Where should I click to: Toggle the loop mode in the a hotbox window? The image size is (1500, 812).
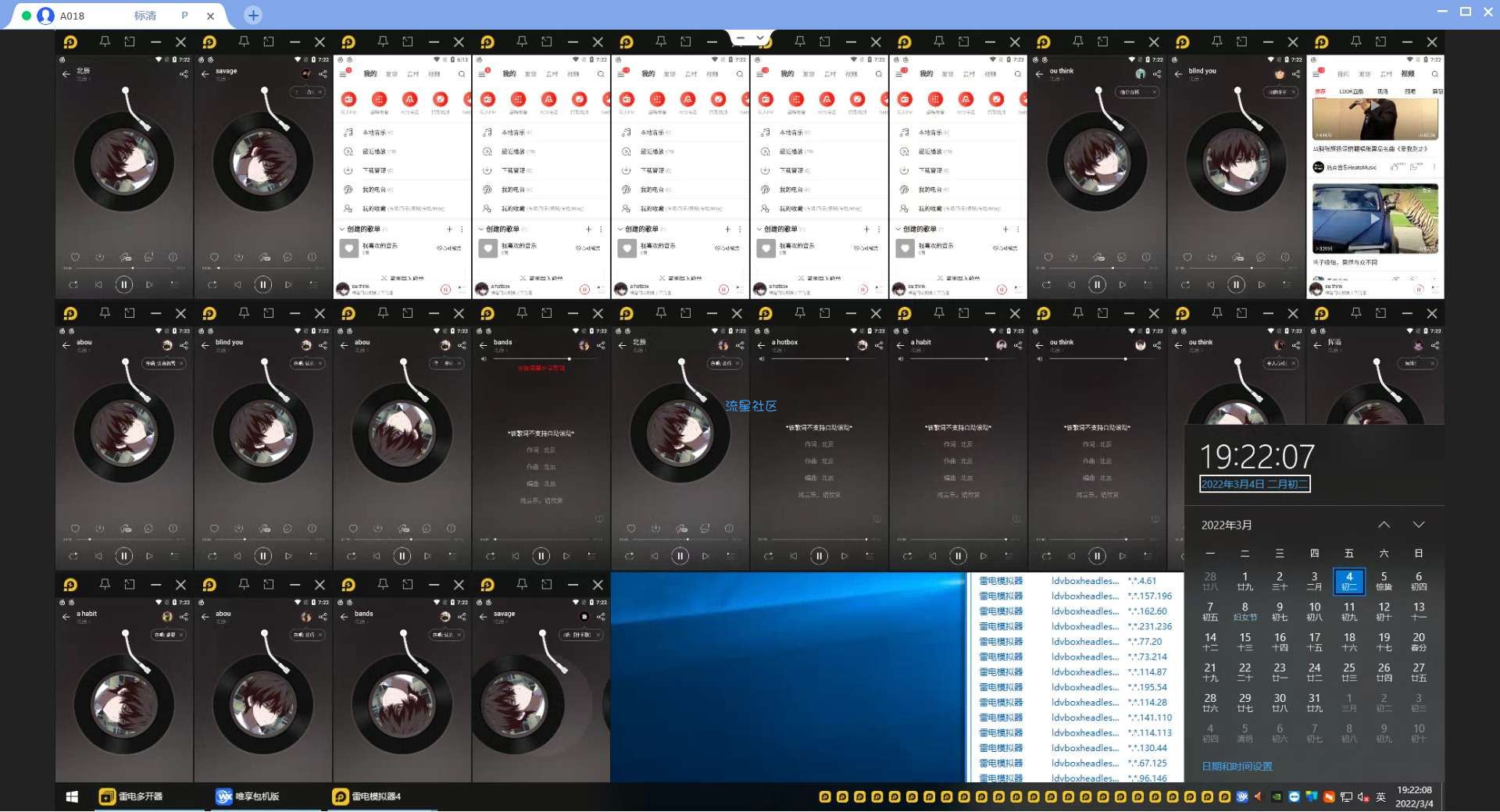768,556
